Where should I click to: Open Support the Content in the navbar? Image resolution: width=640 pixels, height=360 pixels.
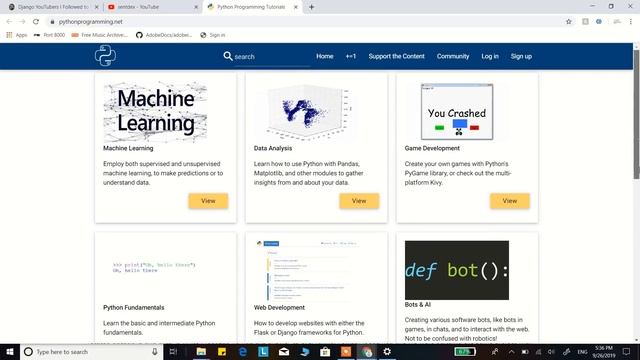point(396,56)
